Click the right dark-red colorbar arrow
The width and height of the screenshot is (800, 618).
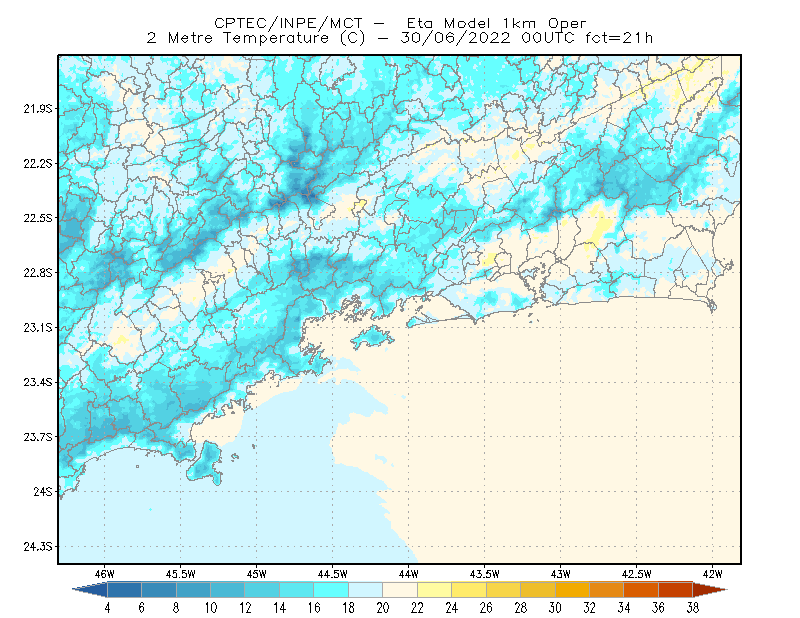710,590
